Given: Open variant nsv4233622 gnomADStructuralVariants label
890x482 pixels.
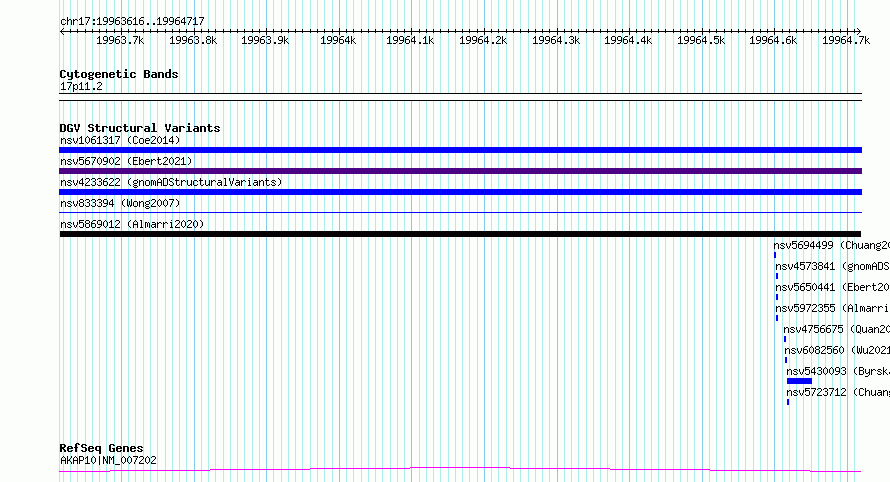Looking at the screenshot, I should tap(171, 182).
